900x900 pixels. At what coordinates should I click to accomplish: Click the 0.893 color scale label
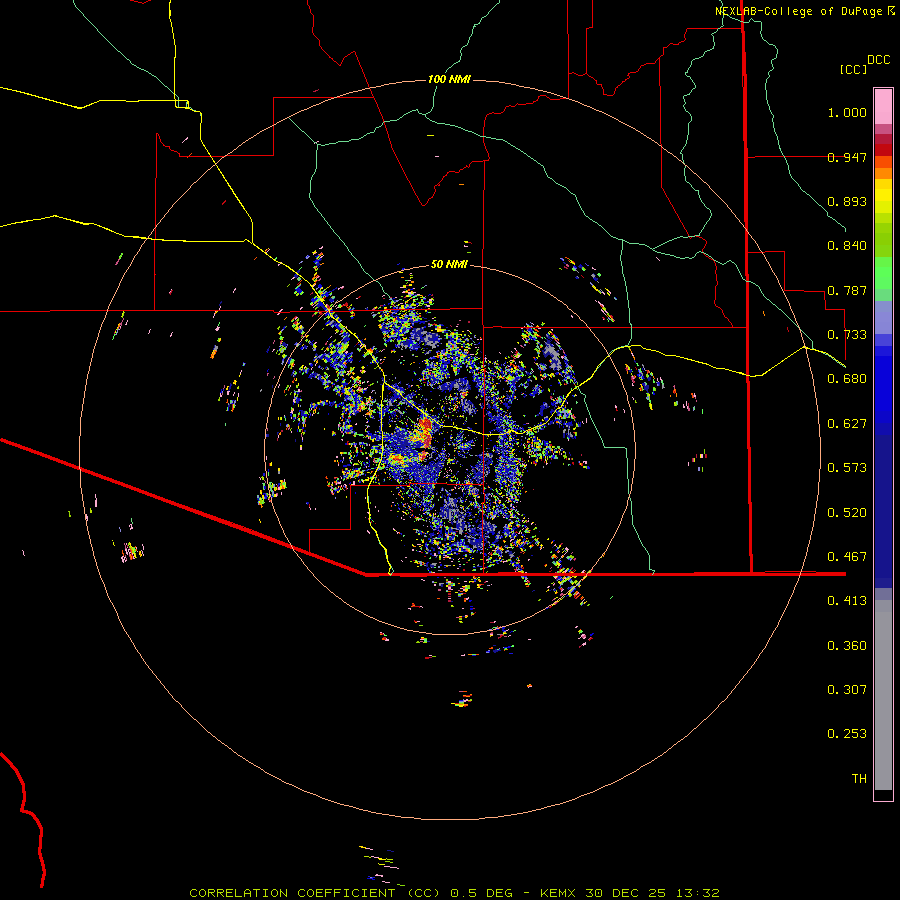click(x=847, y=201)
